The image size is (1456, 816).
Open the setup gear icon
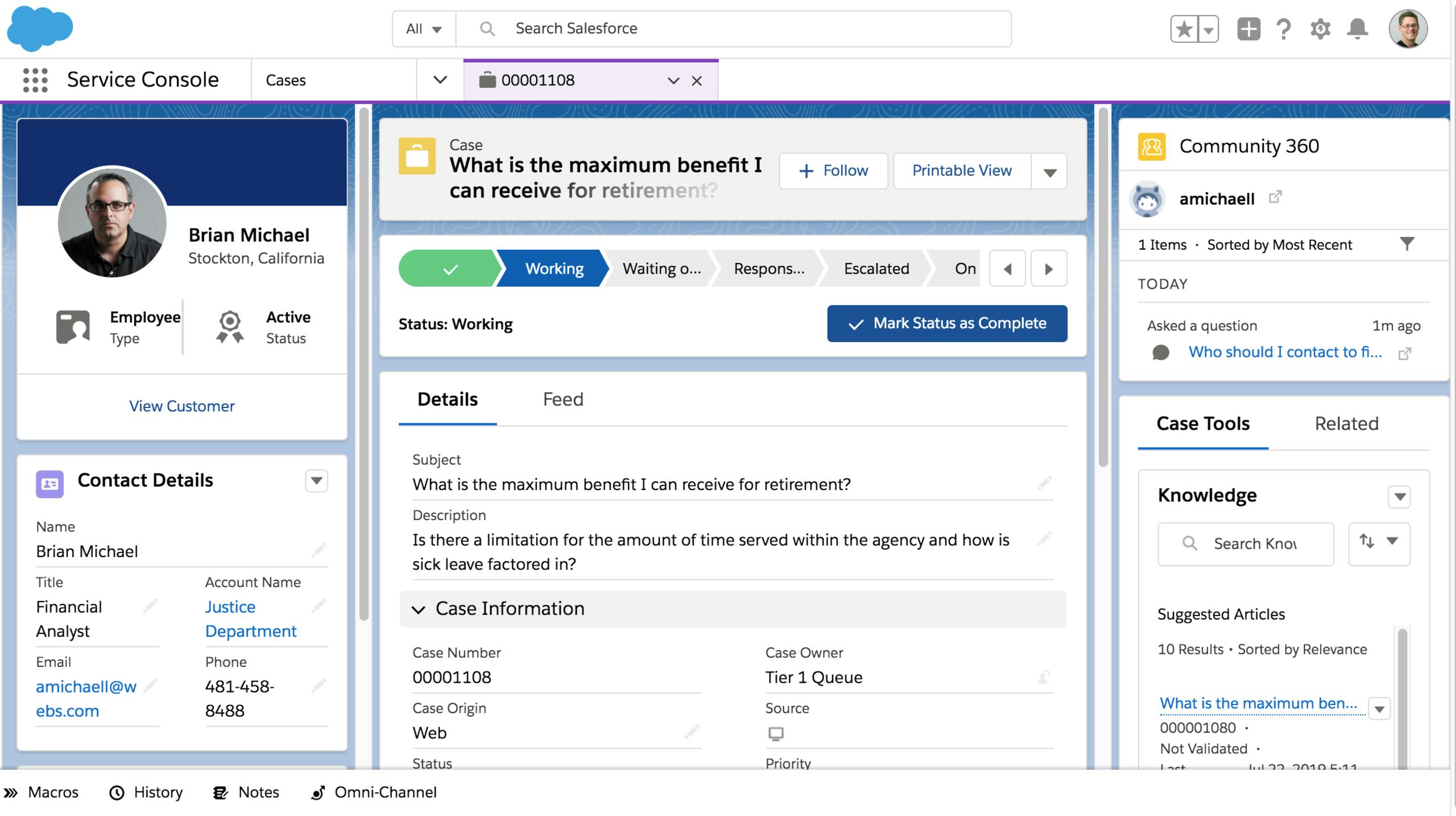[1320, 28]
